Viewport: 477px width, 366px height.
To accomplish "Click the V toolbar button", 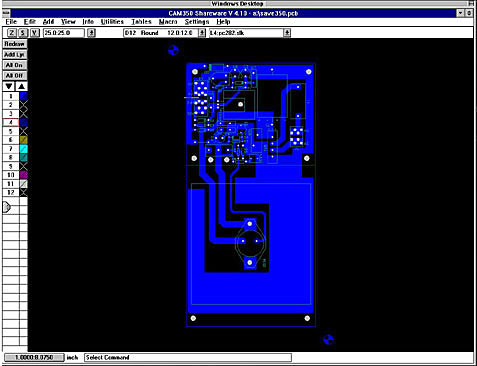I will [35, 33].
